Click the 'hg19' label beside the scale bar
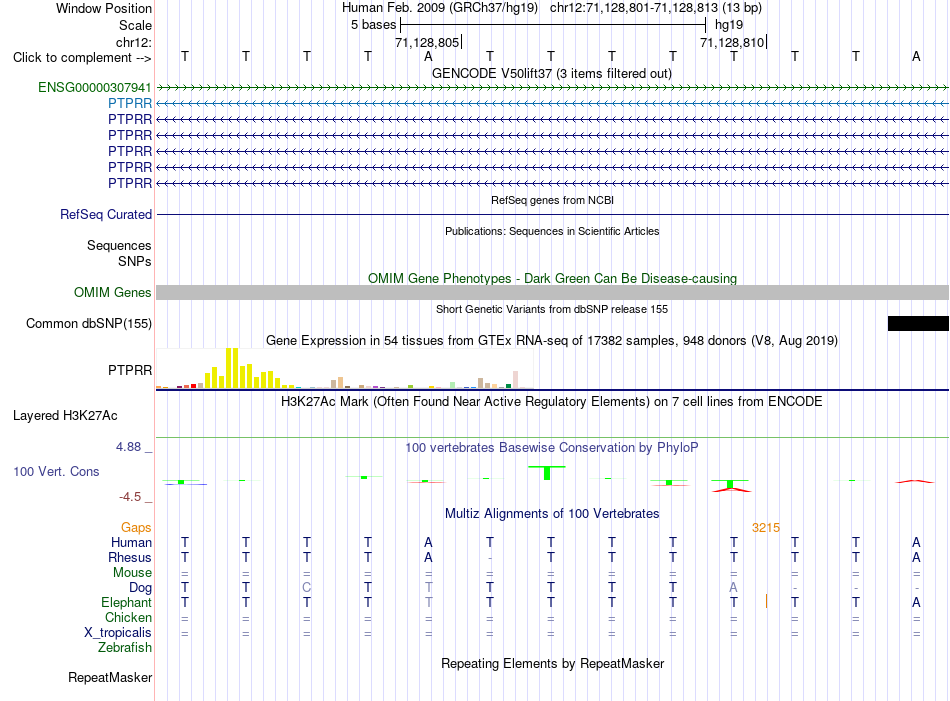 pyautogui.click(x=729, y=25)
